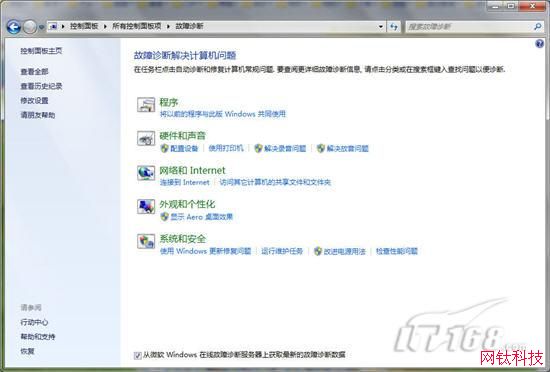
Task: Click the Control Panel icon in address bar
Action: tap(53, 26)
